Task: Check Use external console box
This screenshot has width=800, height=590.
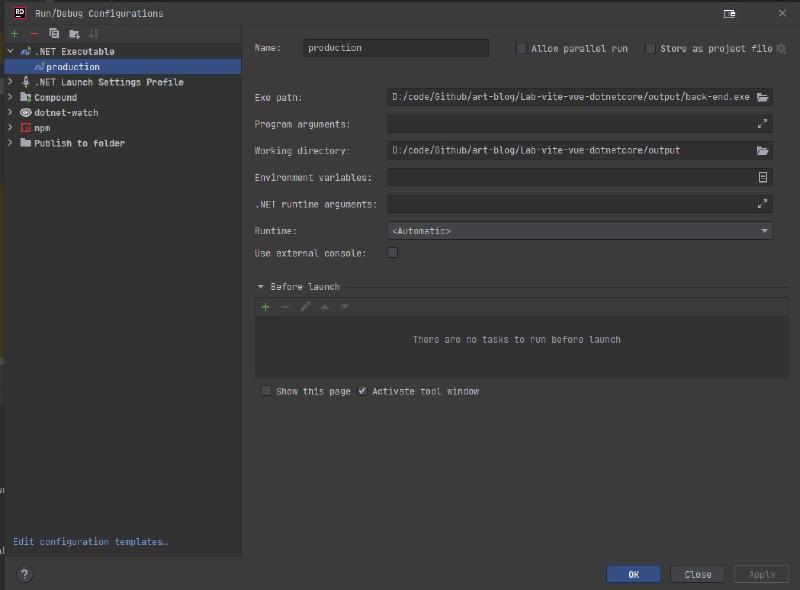Action: click(x=392, y=253)
